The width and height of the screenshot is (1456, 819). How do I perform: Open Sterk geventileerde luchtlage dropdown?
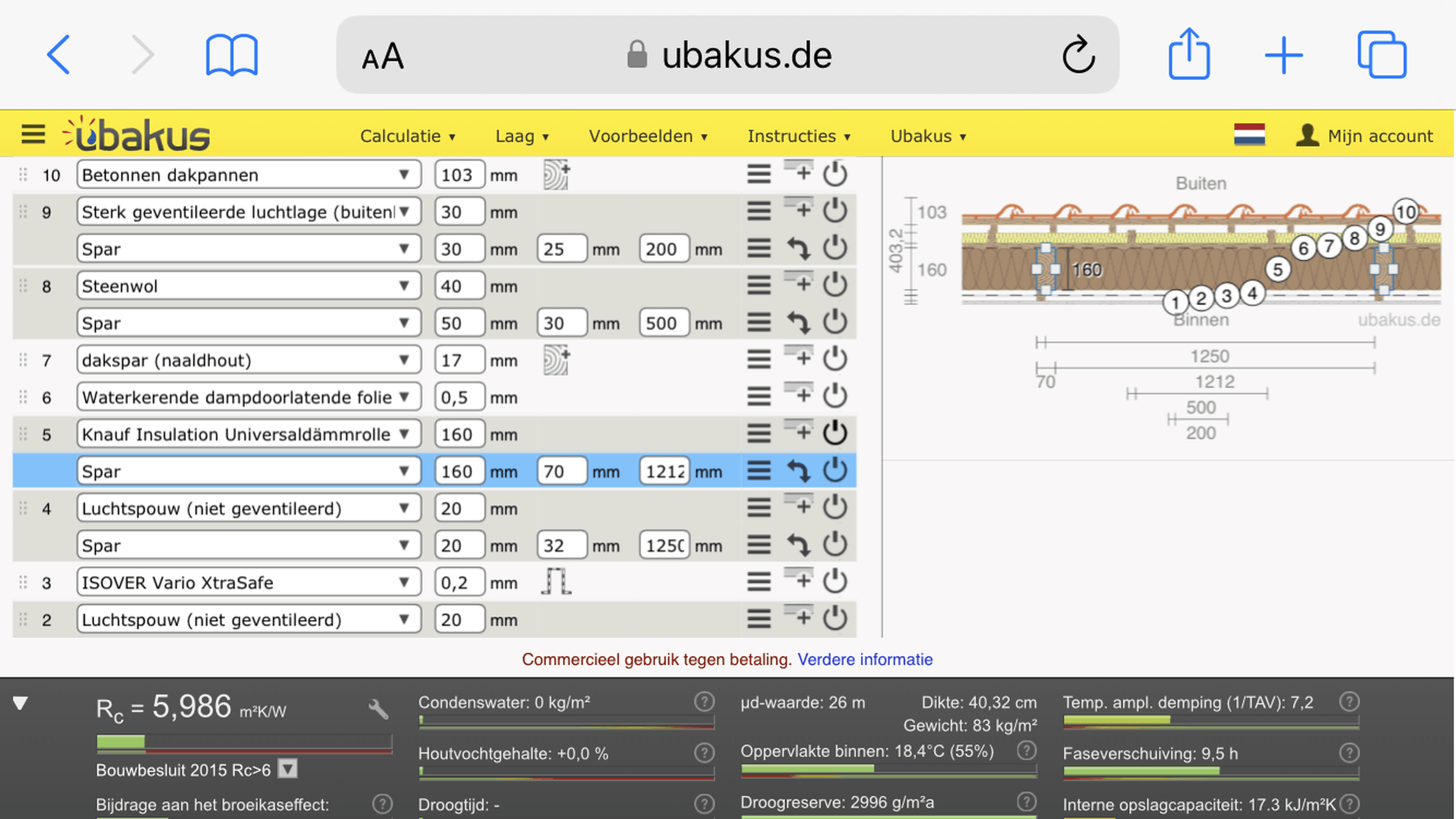(248, 212)
